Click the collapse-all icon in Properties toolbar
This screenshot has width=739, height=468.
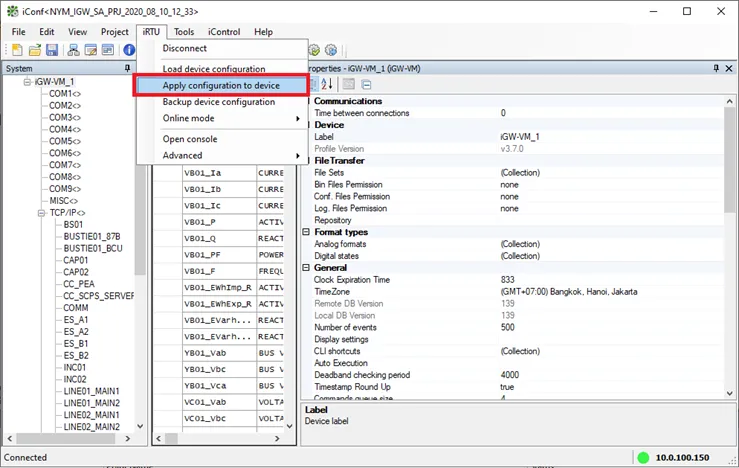(x=366, y=84)
